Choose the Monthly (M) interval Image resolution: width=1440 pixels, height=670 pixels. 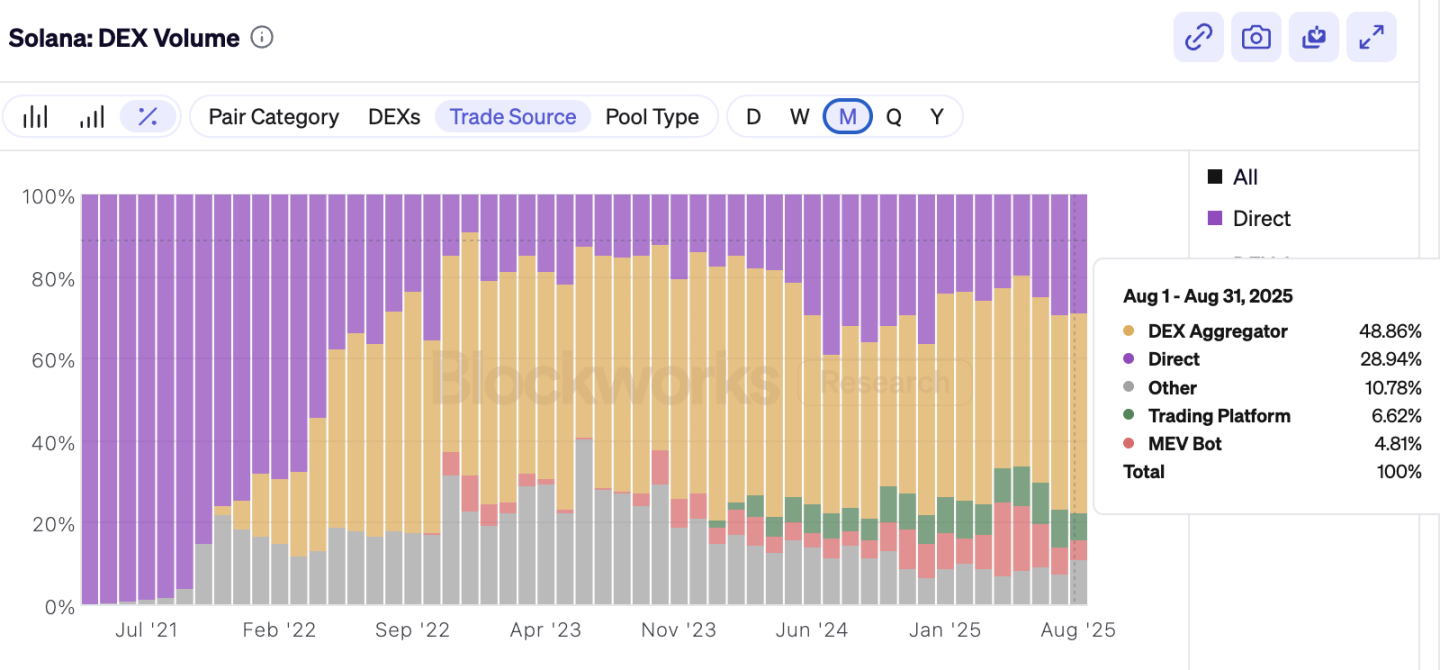(x=847, y=117)
